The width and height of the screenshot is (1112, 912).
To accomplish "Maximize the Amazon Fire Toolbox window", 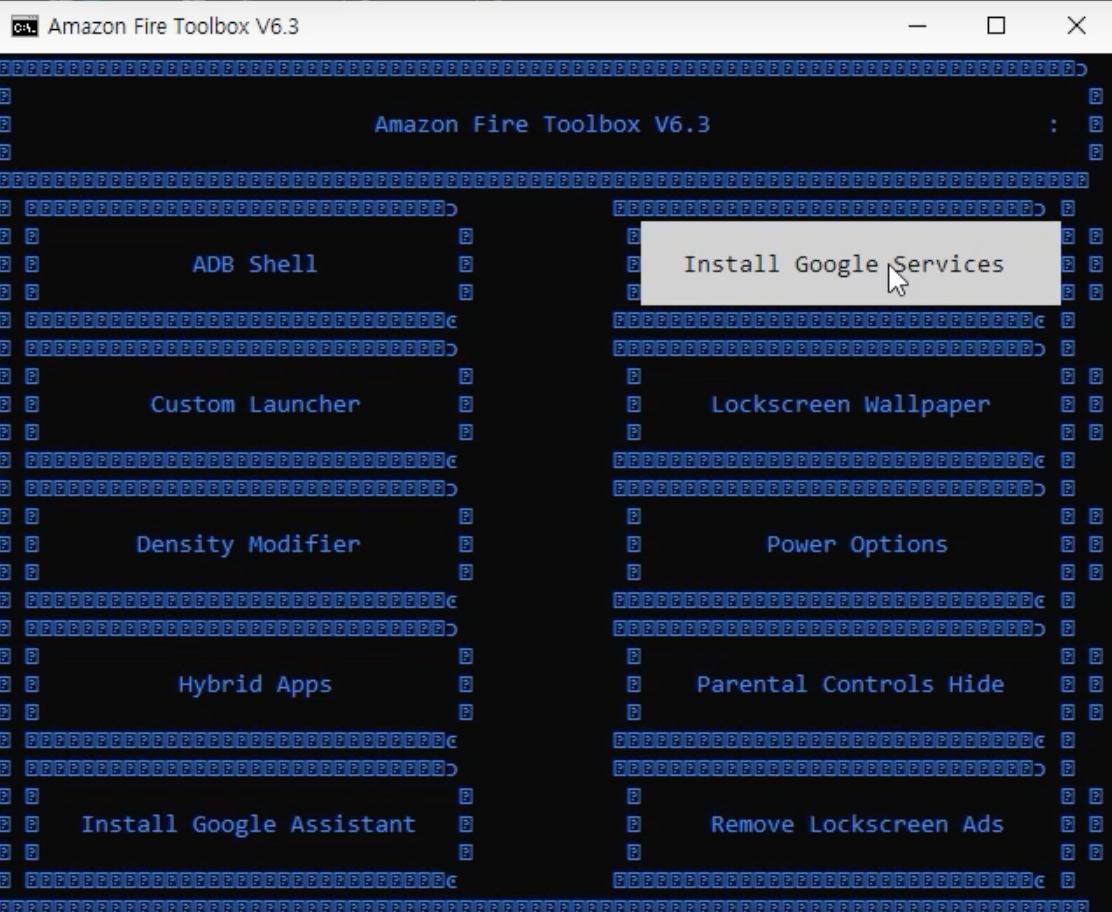I will click(x=996, y=26).
